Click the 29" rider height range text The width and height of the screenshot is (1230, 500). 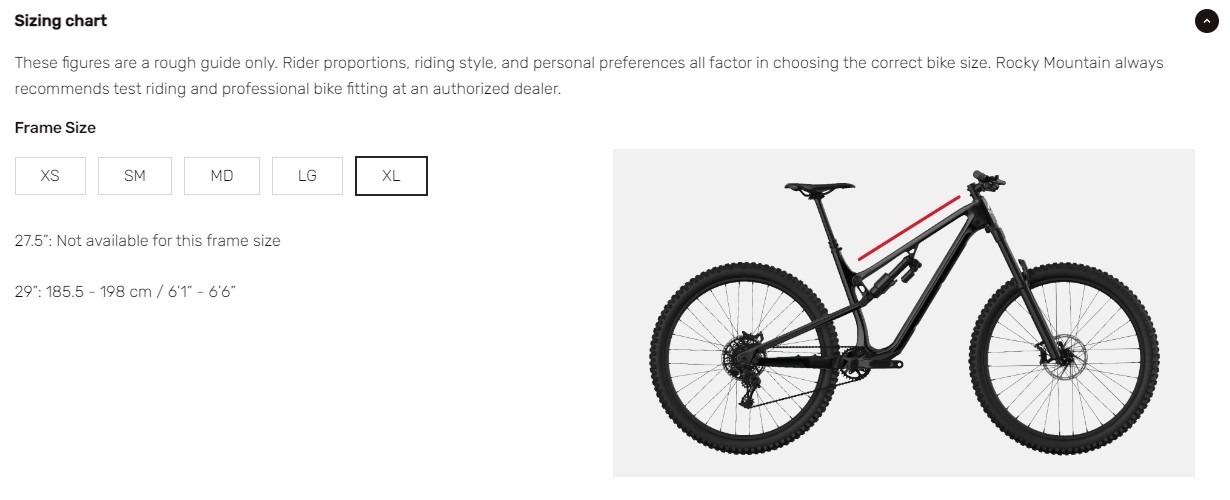tap(125, 292)
